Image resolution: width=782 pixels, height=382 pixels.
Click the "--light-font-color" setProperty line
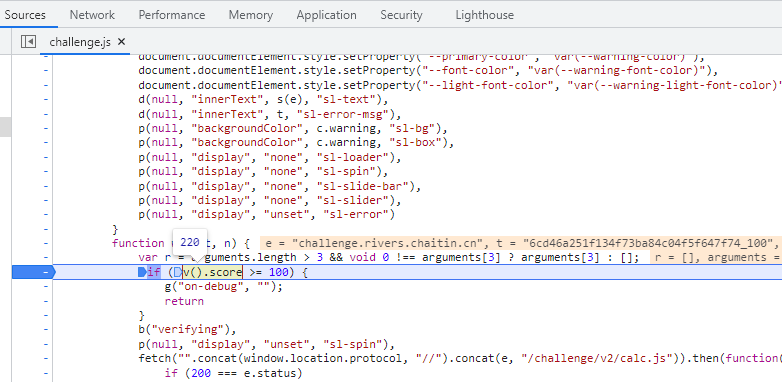click(x=460, y=85)
